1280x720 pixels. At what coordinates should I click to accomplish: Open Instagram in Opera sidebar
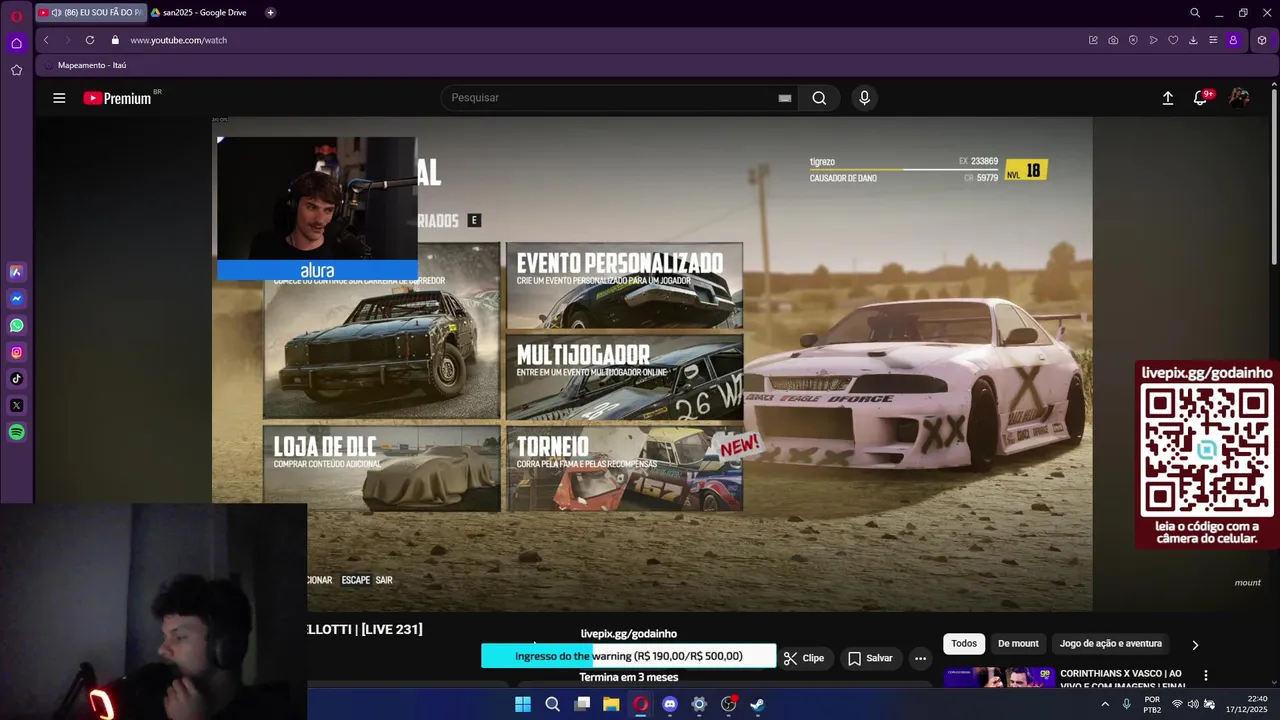coord(16,352)
